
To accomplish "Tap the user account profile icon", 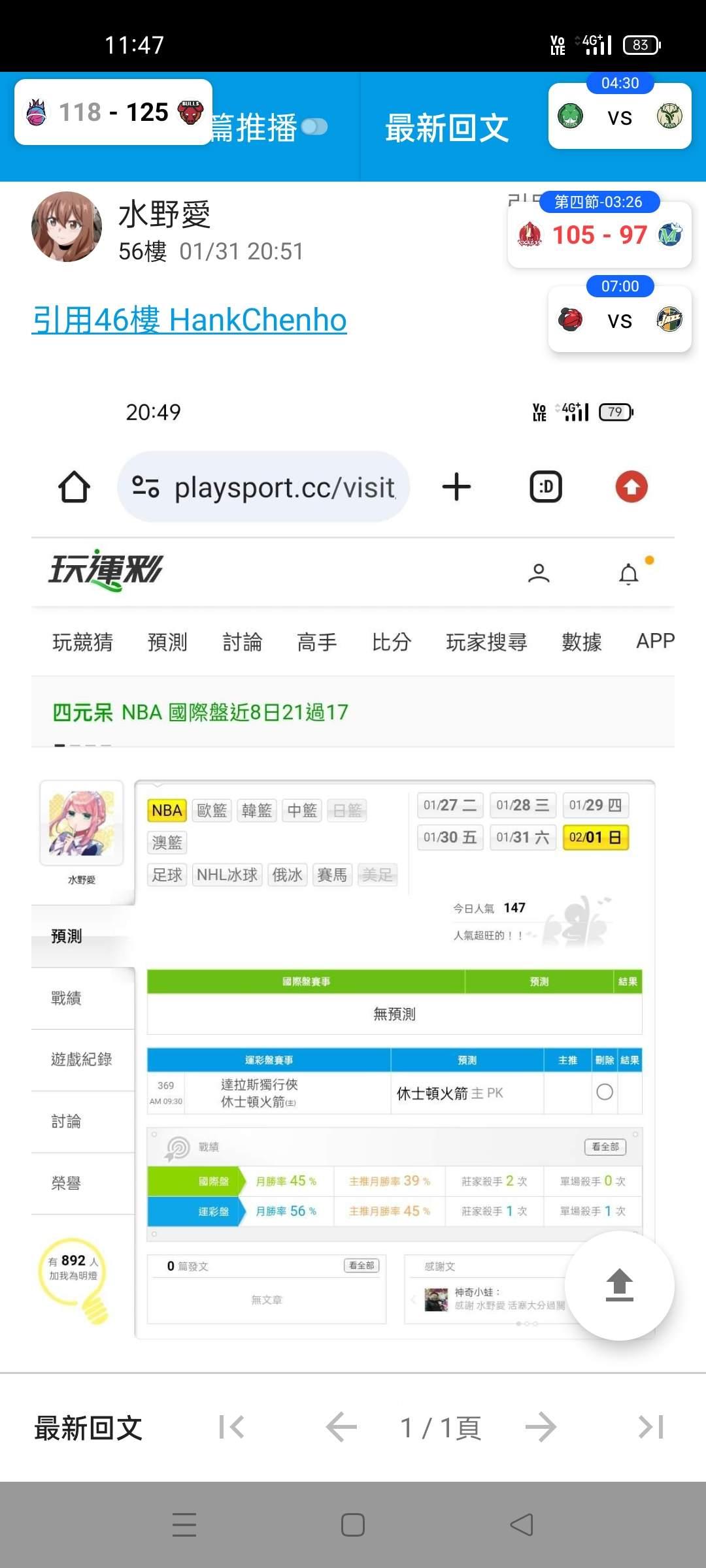I will click(x=539, y=574).
